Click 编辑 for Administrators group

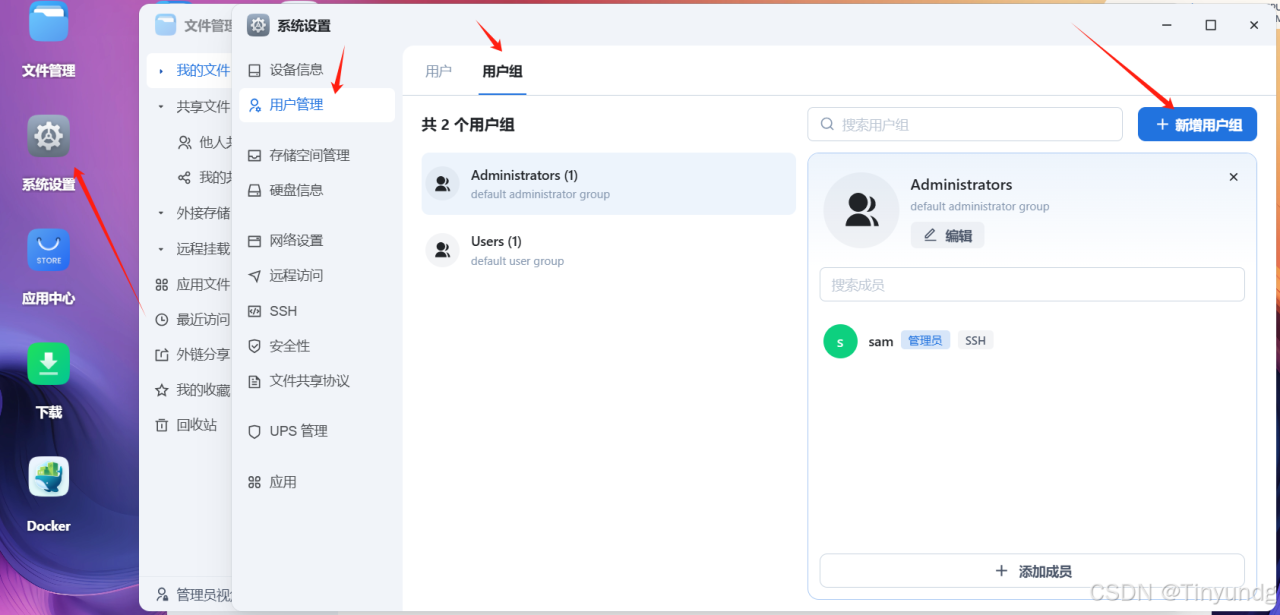point(947,235)
